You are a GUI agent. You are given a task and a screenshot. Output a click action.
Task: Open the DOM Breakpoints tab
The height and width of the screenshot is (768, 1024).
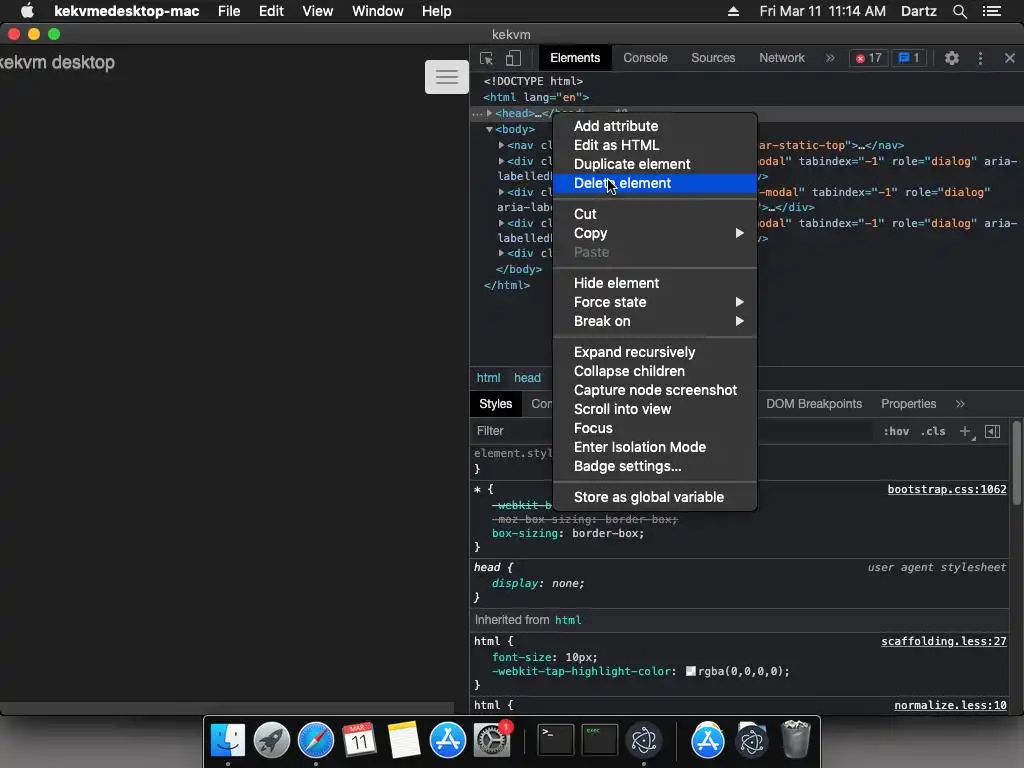tap(814, 404)
